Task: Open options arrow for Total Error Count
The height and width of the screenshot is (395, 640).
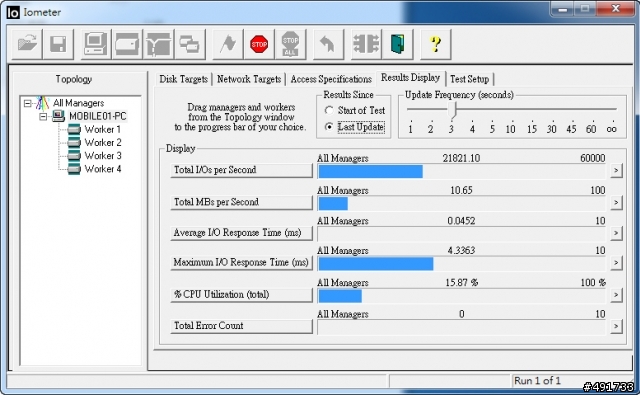Action: pyautogui.click(x=616, y=326)
